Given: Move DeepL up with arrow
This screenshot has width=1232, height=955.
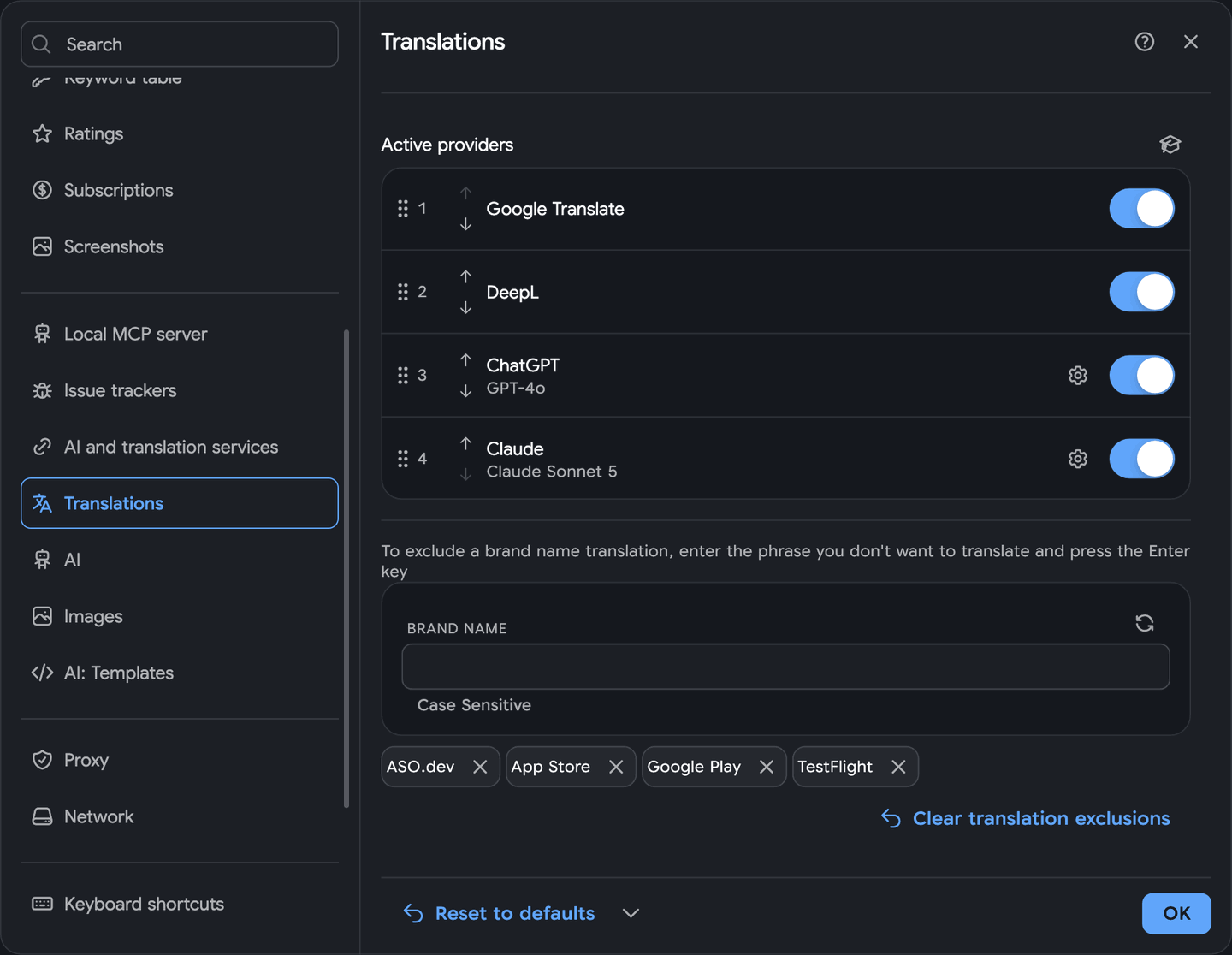Looking at the screenshot, I should pos(465,276).
